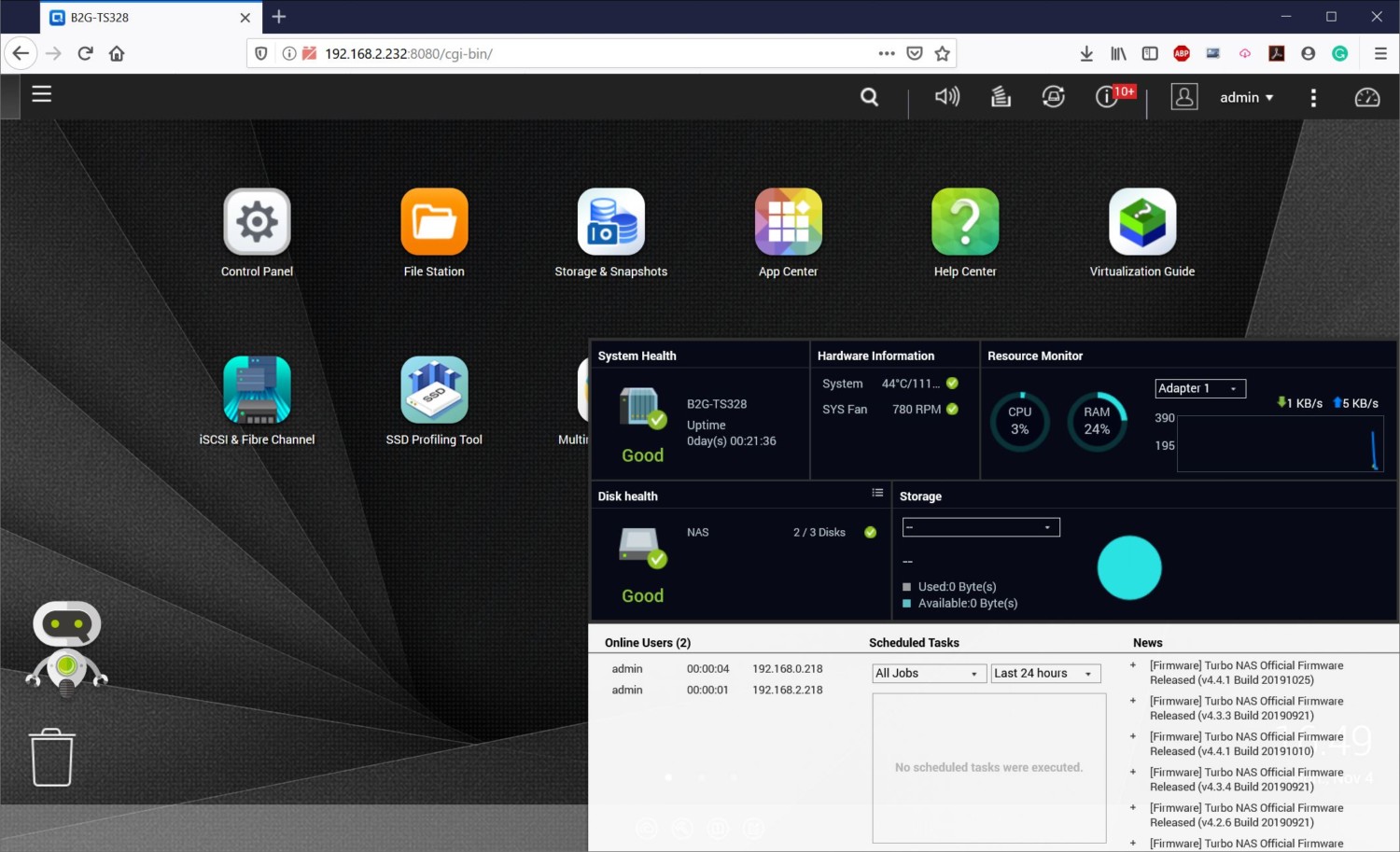The image size is (1400, 852).
Task: Open the All Jobs dropdown
Action: (929, 673)
